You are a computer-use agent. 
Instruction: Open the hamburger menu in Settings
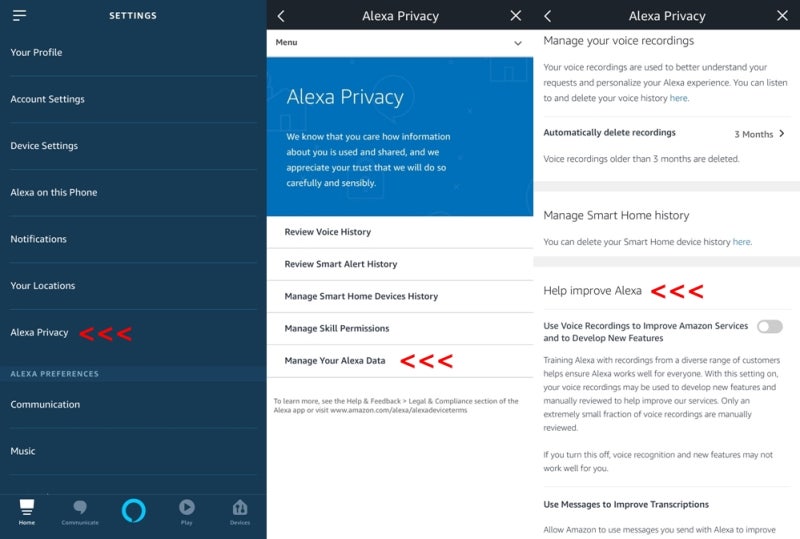coord(19,15)
